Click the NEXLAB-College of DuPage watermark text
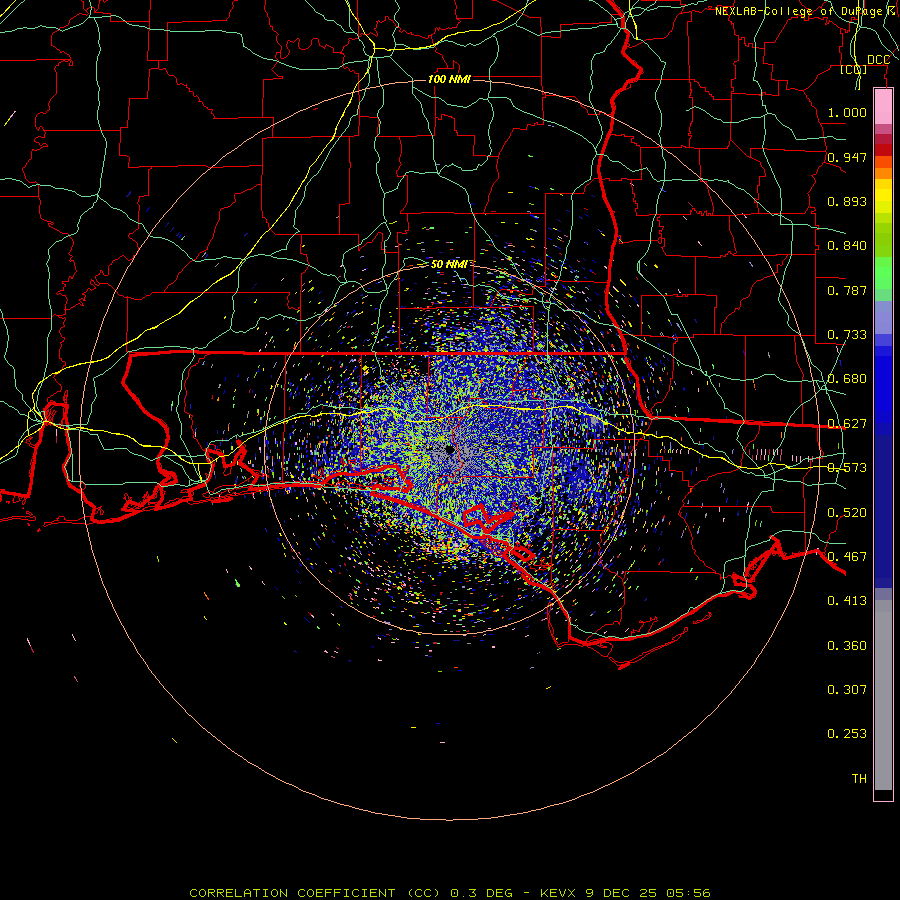The width and height of the screenshot is (900, 900). (806, 11)
